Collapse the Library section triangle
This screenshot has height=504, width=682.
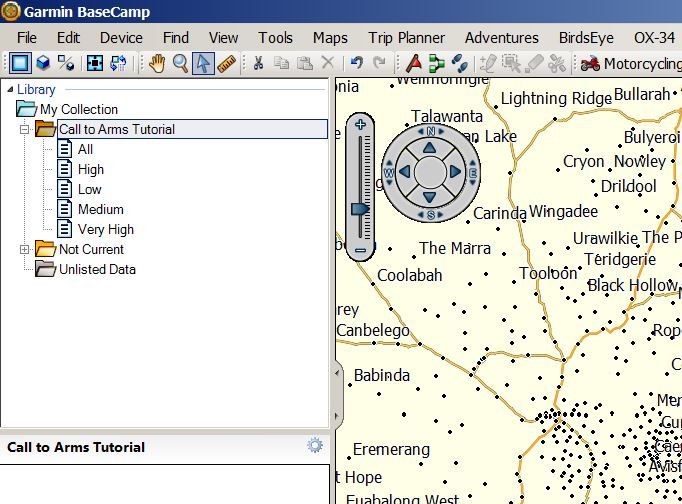coord(10,90)
